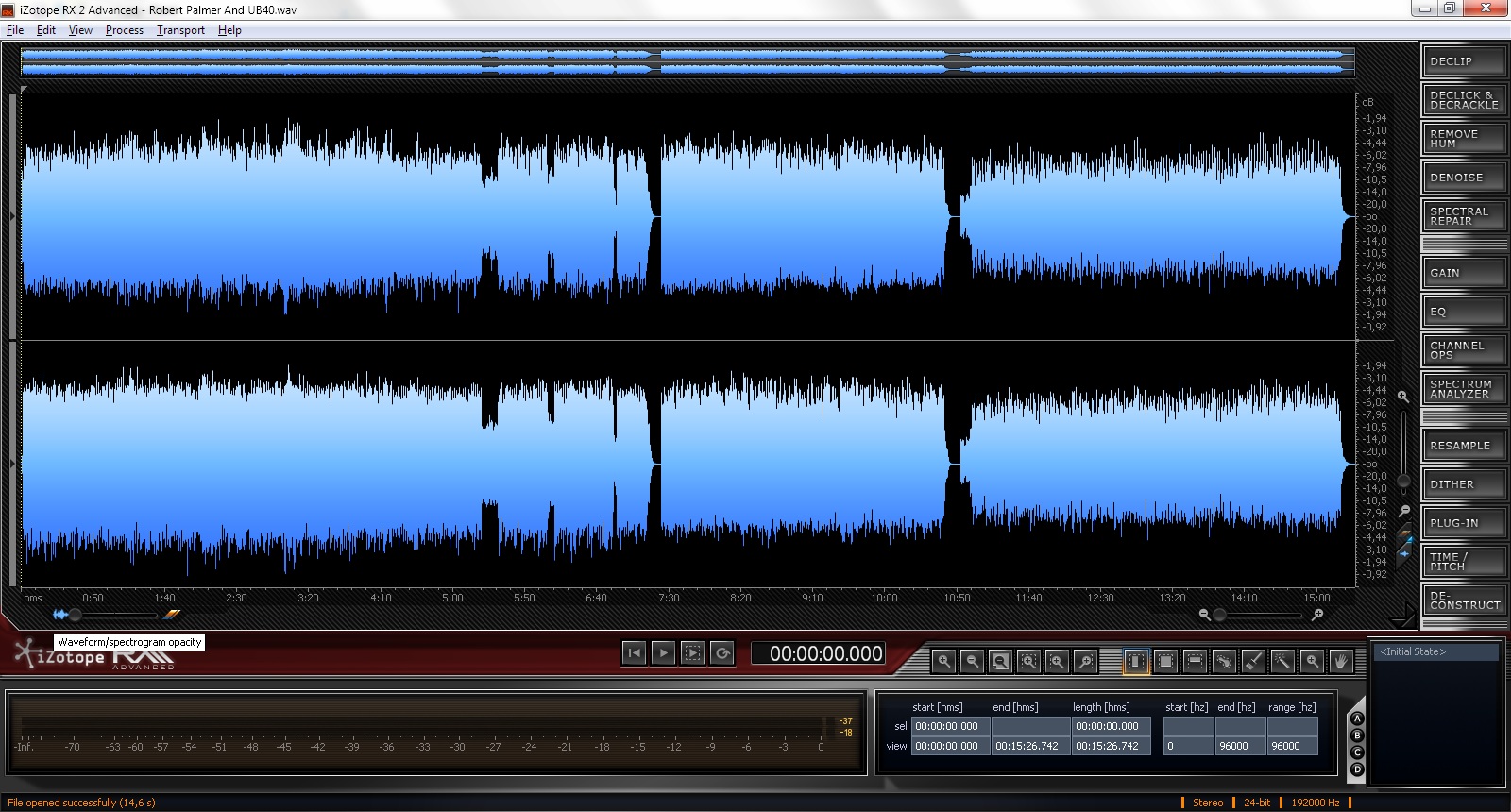Screen dimensions: 1511x812
Task: Select compare slot D
Action: pyautogui.click(x=1357, y=770)
